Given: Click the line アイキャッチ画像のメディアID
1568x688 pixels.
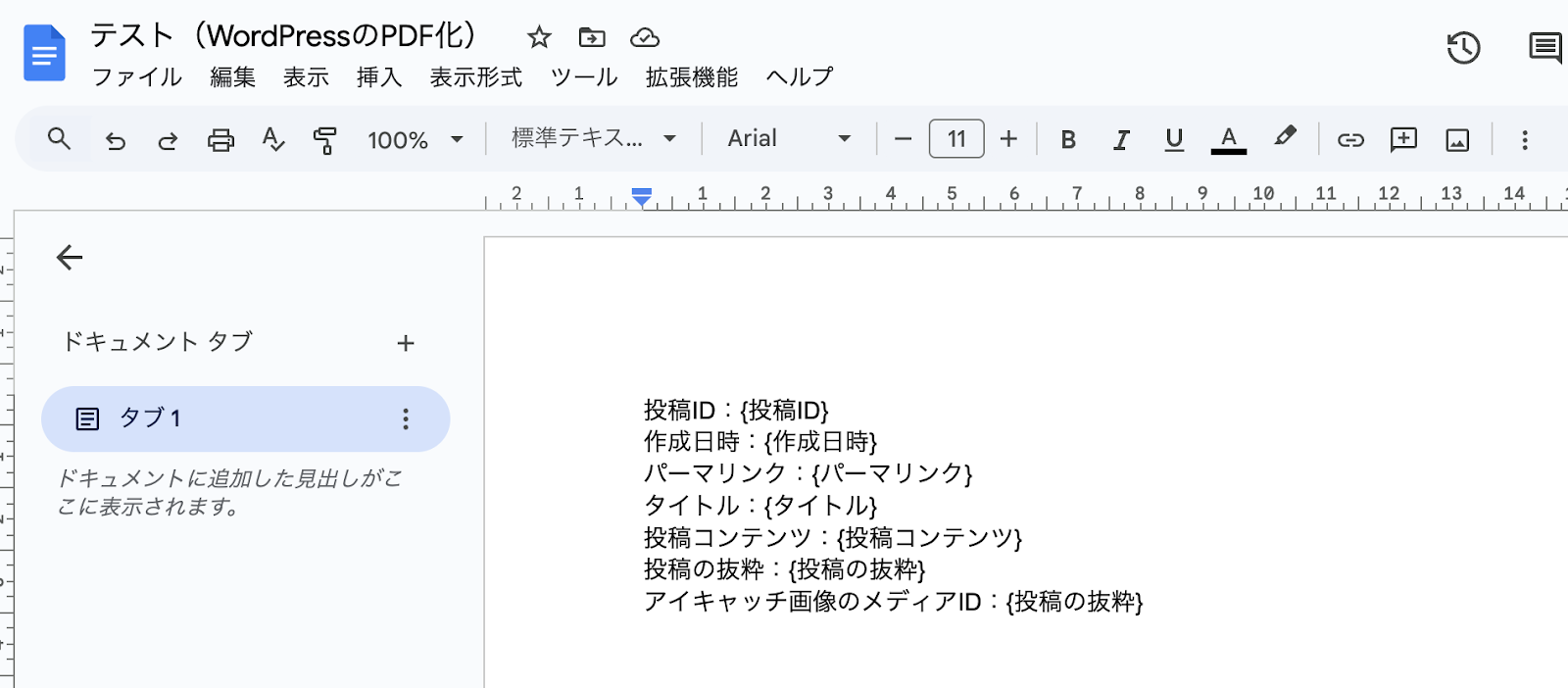Looking at the screenshot, I should [893, 601].
